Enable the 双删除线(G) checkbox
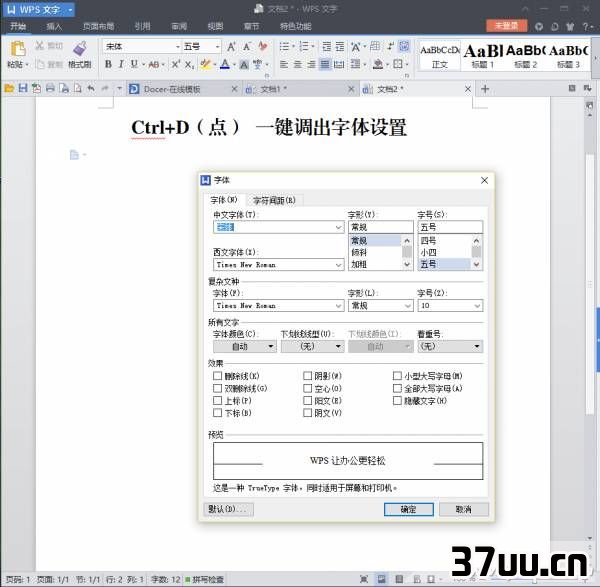600x587 pixels. [x=217, y=388]
